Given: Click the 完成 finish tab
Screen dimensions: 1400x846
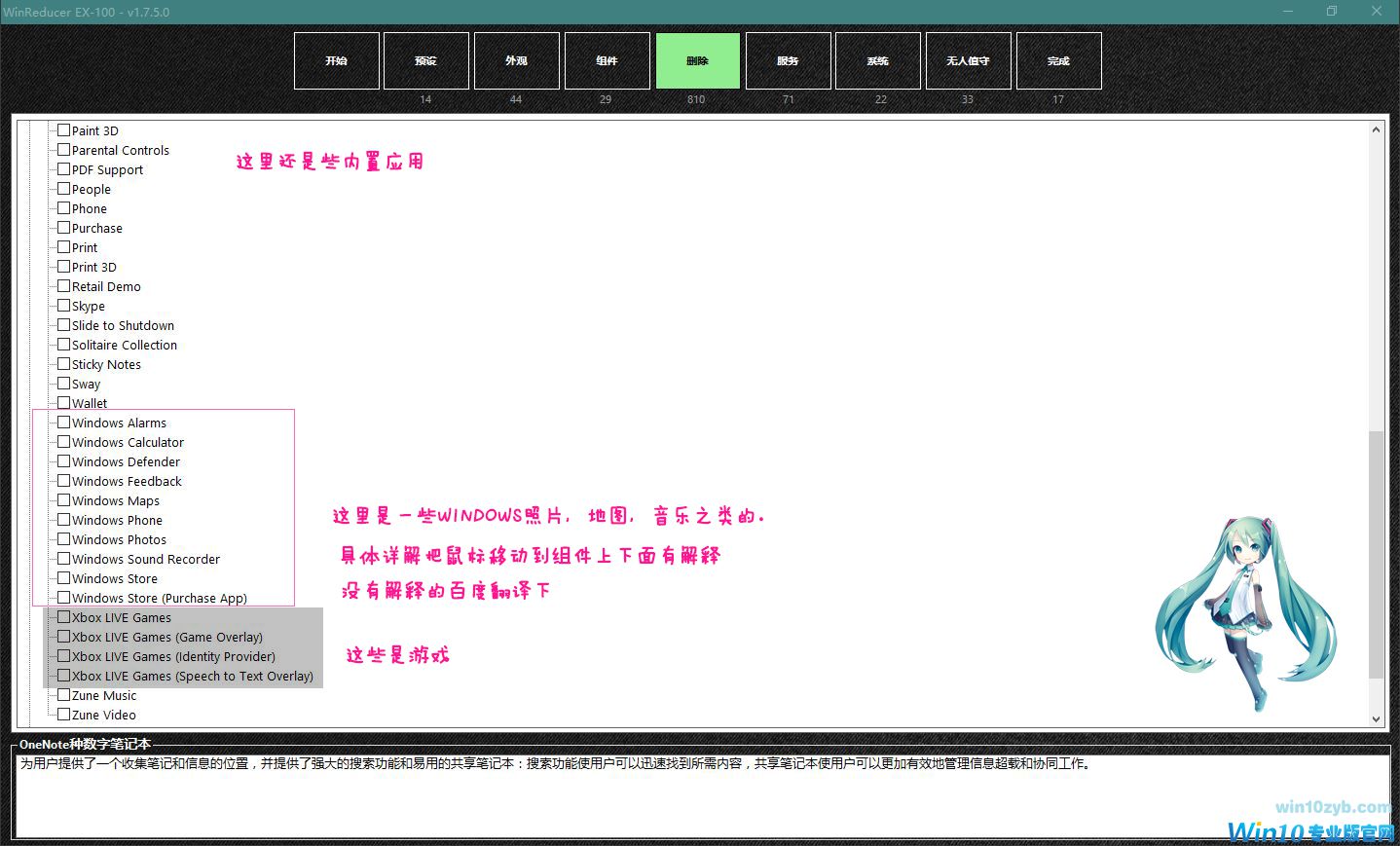Looking at the screenshot, I should [1058, 60].
